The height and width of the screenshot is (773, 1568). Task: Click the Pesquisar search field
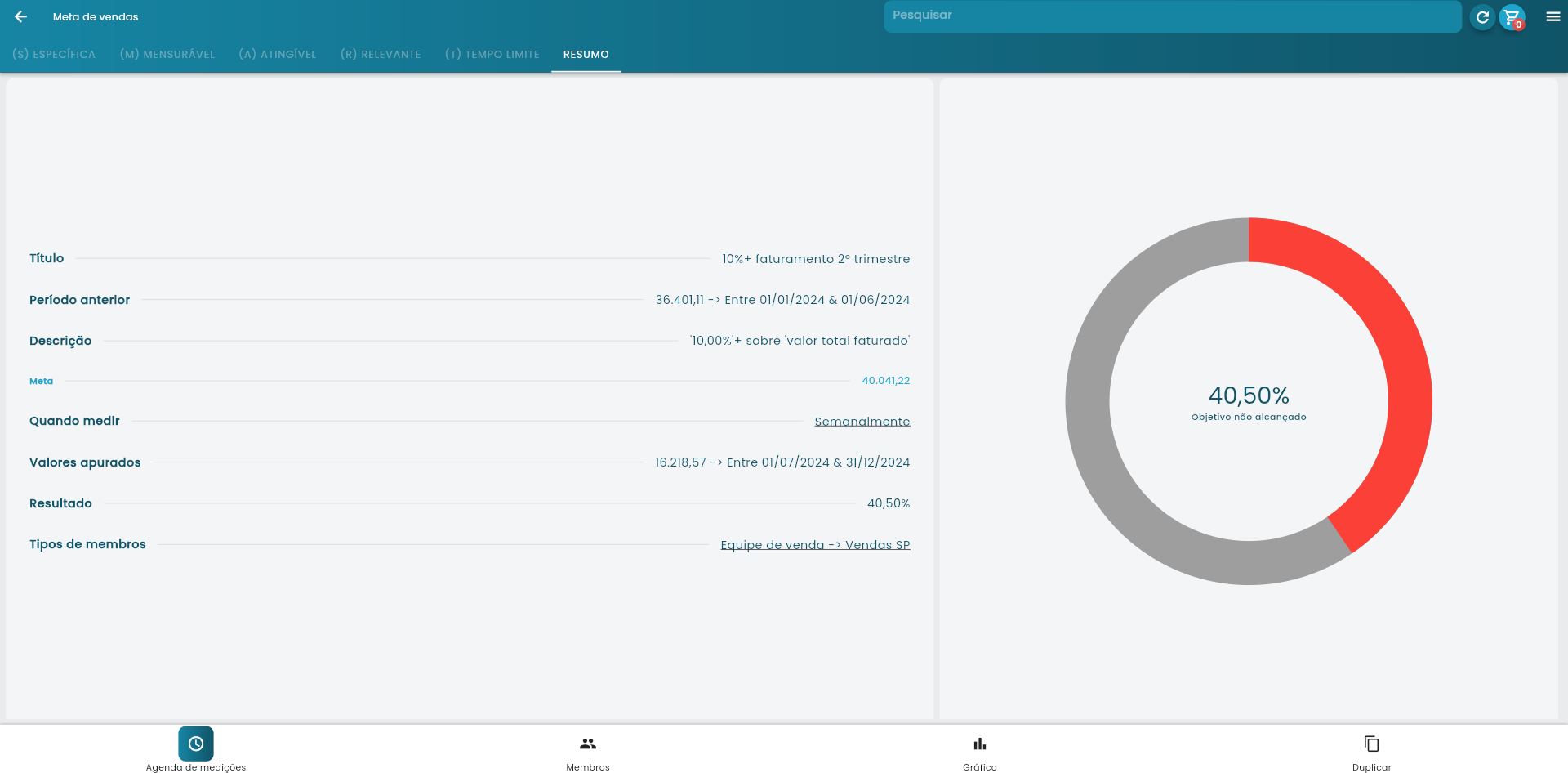1172,16
